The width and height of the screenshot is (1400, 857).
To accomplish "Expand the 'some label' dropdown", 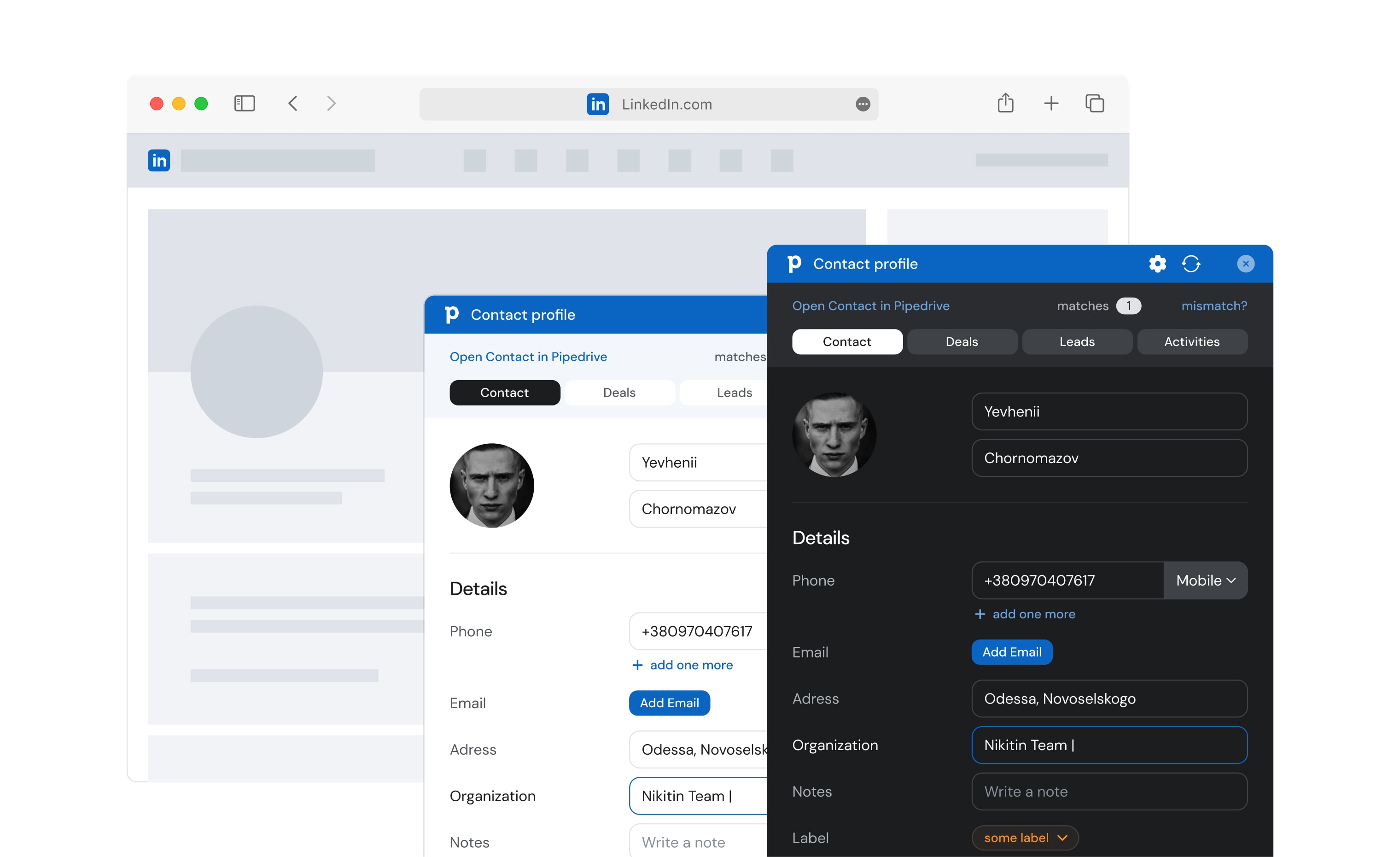I will click(1024, 837).
